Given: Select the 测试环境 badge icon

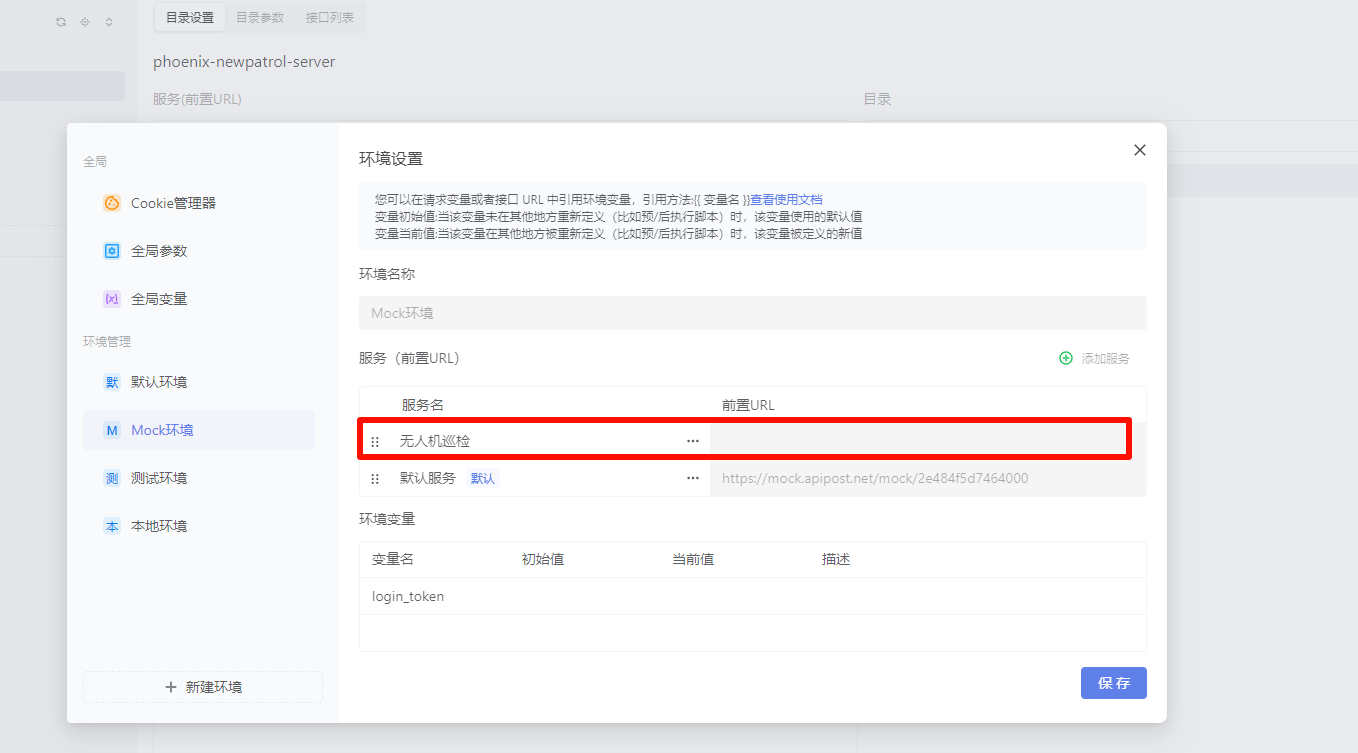Looking at the screenshot, I should point(112,478).
